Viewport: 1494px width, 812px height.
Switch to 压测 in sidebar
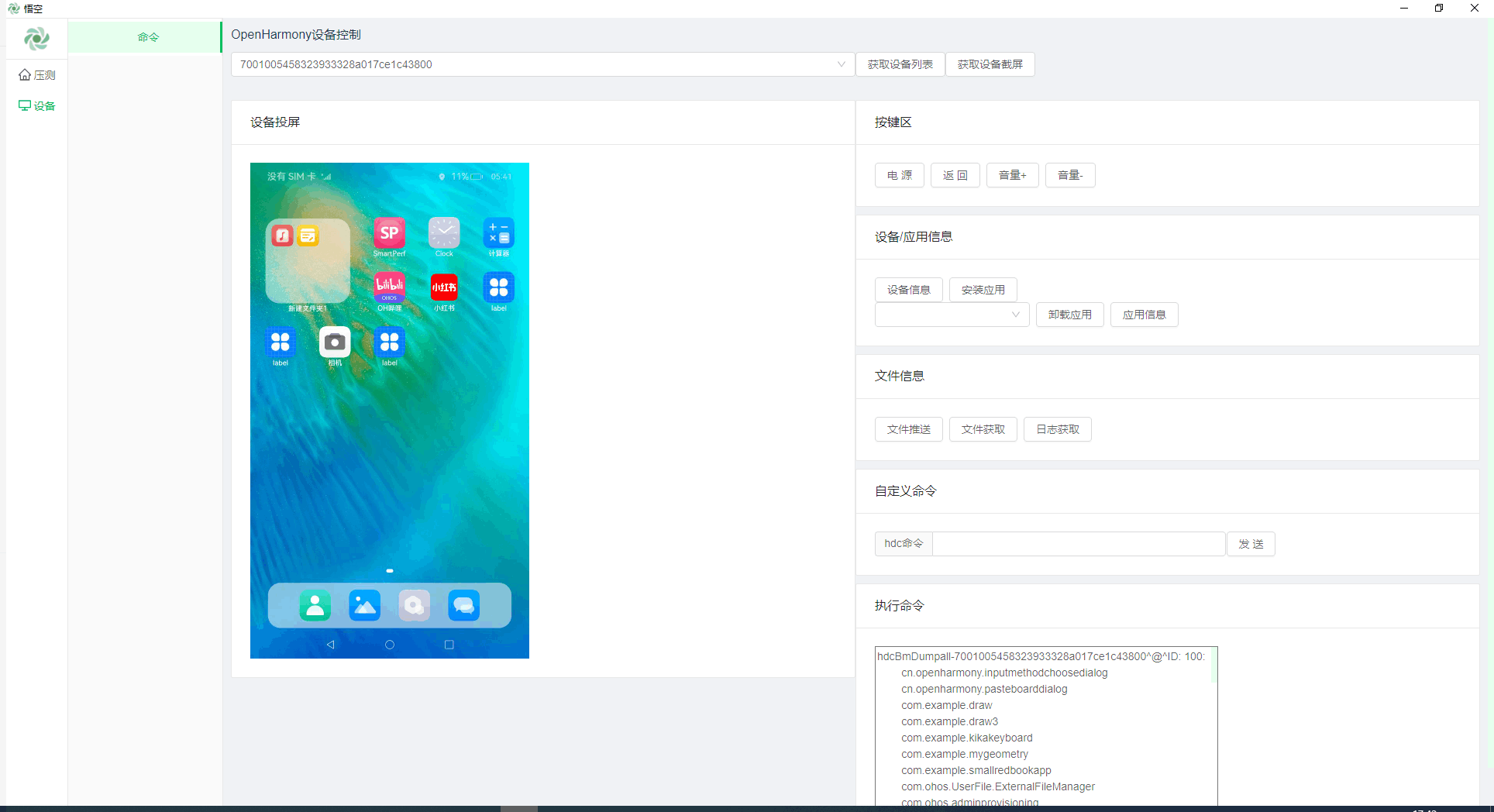(37, 75)
